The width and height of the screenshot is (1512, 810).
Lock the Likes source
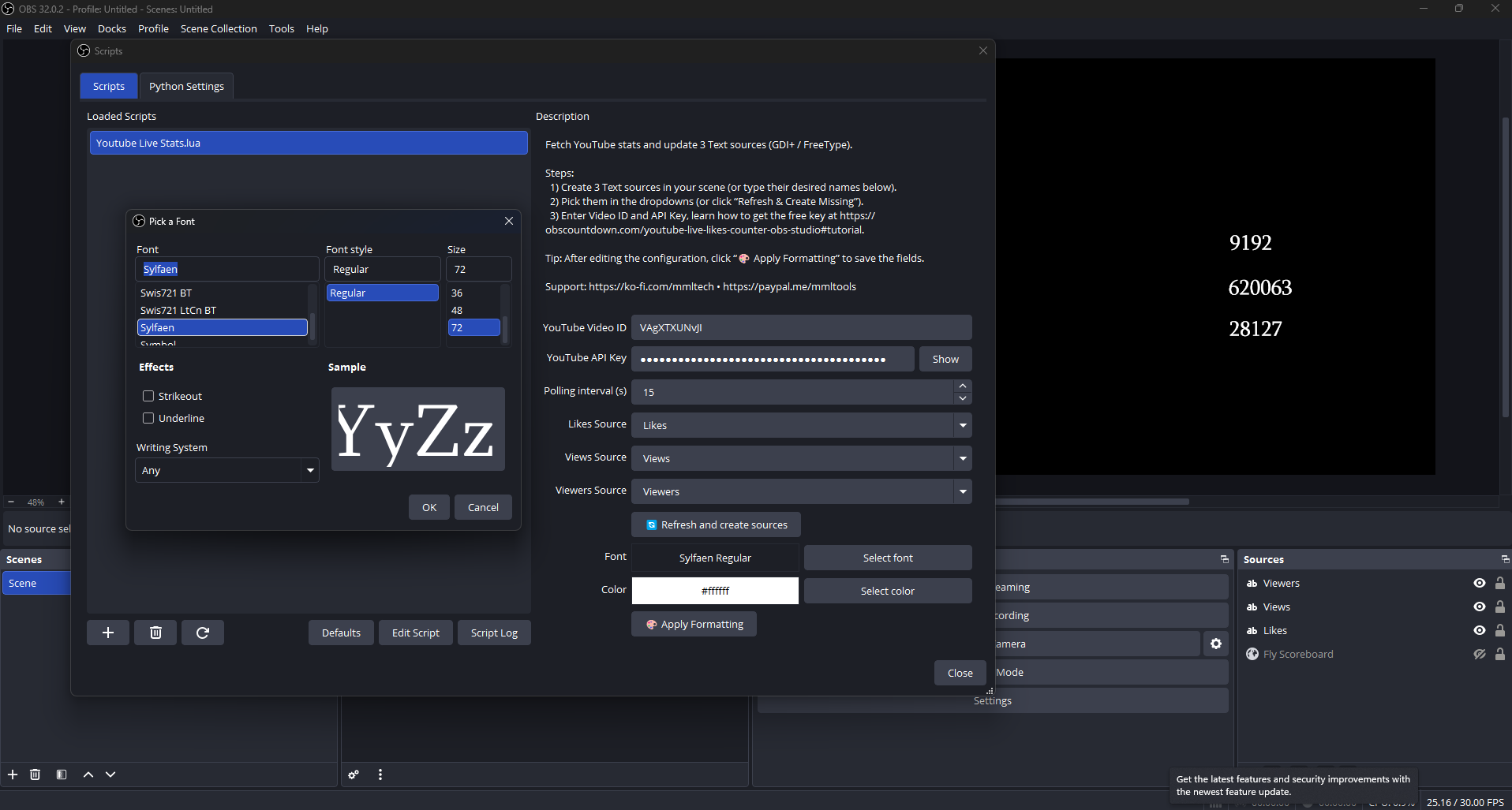[1500, 630]
